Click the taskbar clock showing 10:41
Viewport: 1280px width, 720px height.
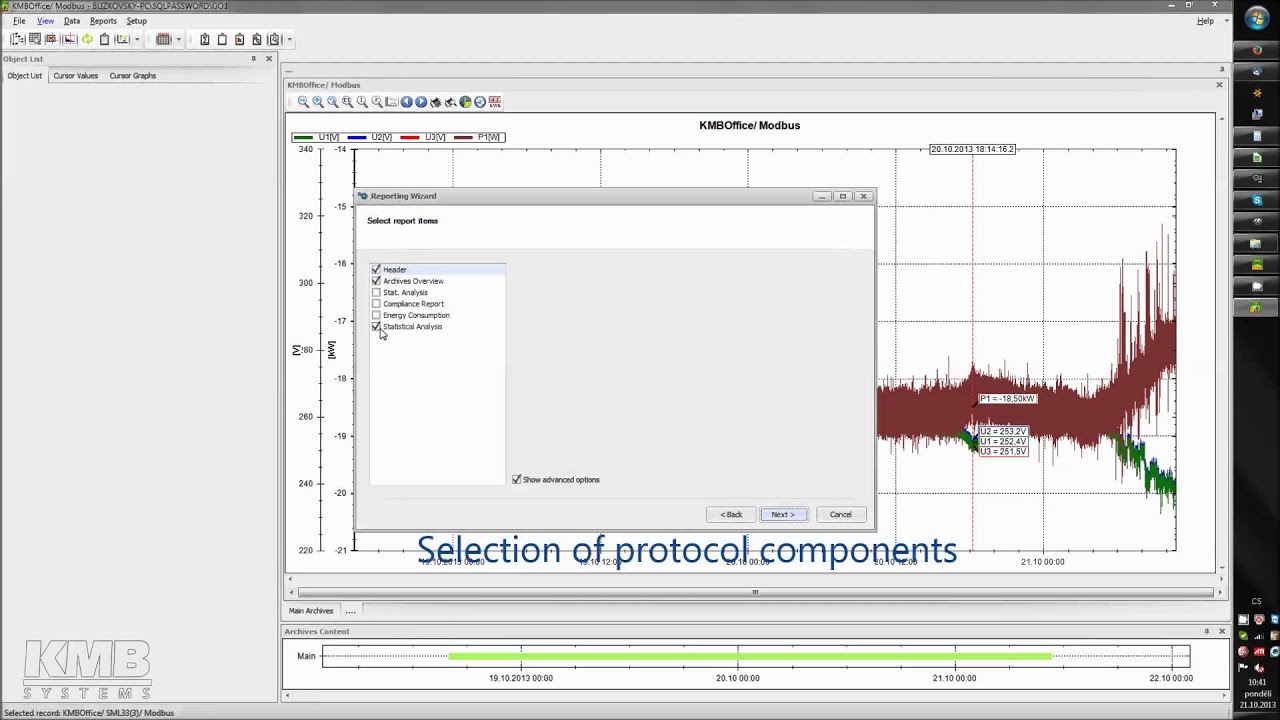[x=1257, y=683]
